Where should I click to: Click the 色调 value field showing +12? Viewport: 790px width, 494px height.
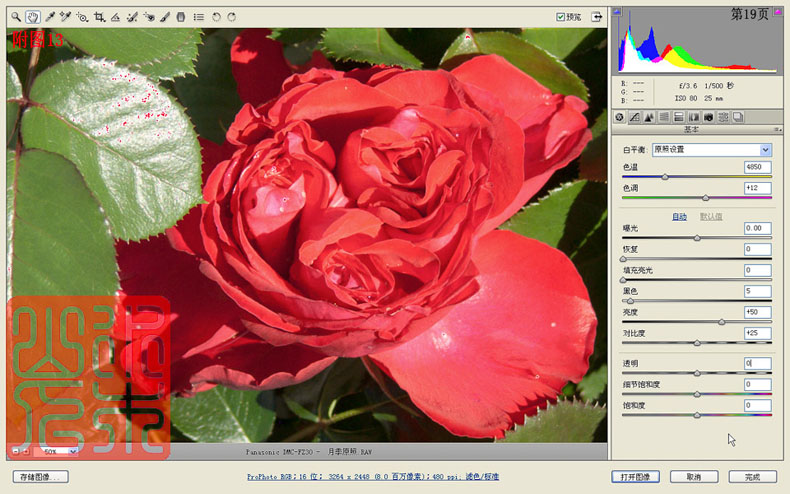[x=758, y=188]
